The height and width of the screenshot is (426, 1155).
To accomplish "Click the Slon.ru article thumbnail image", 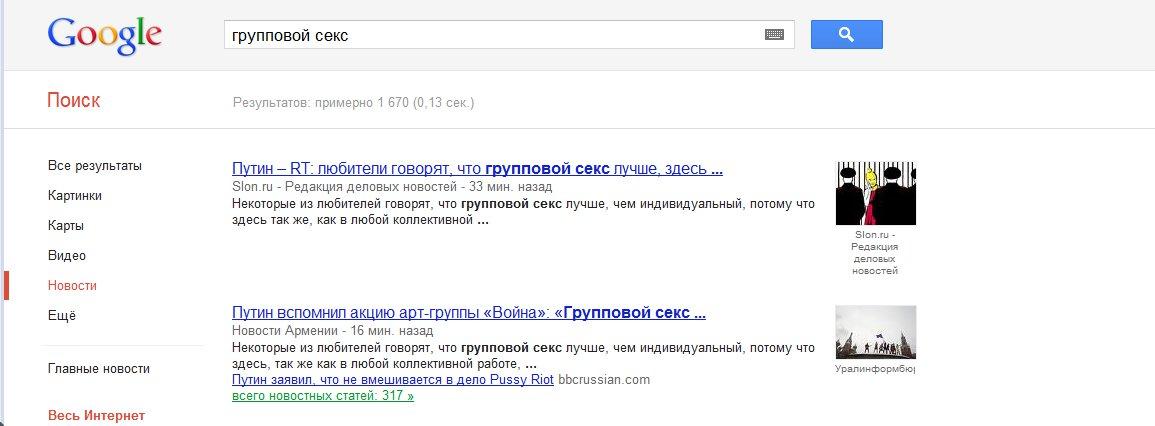I will [x=876, y=193].
